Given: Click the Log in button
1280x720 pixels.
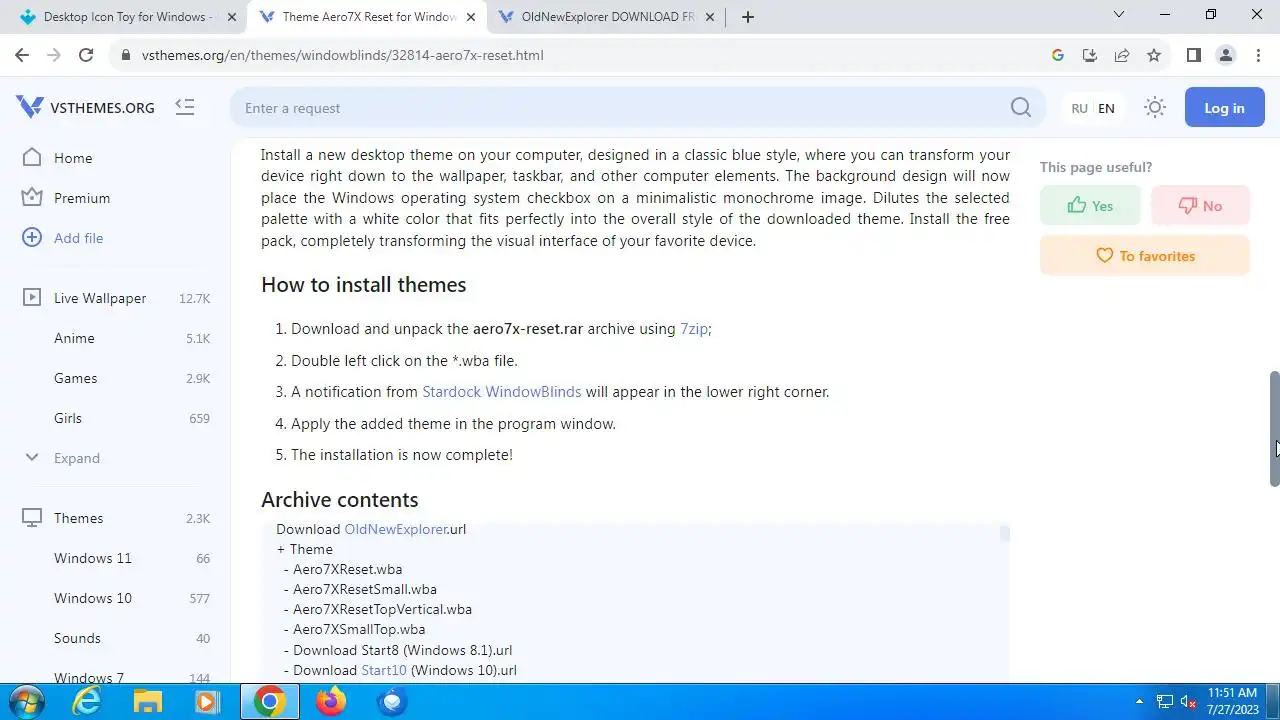Looking at the screenshot, I should (x=1224, y=107).
